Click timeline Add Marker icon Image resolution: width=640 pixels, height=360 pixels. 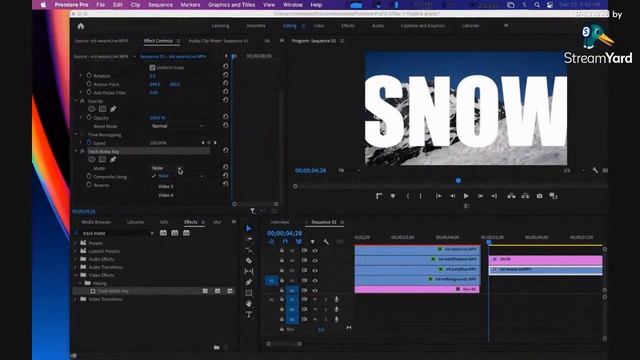click(313, 242)
